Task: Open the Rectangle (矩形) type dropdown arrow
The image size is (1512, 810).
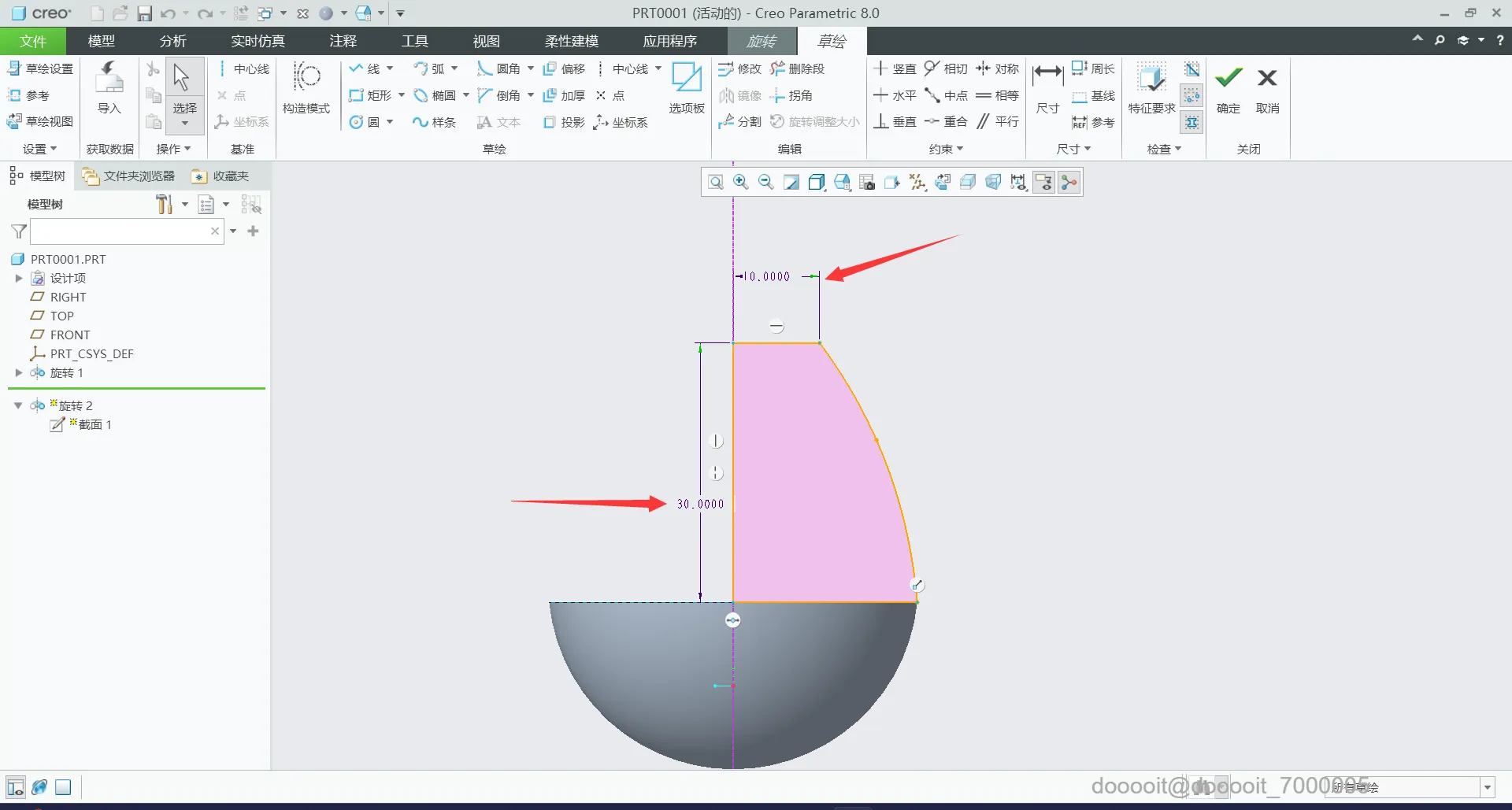Action: point(402,96)
